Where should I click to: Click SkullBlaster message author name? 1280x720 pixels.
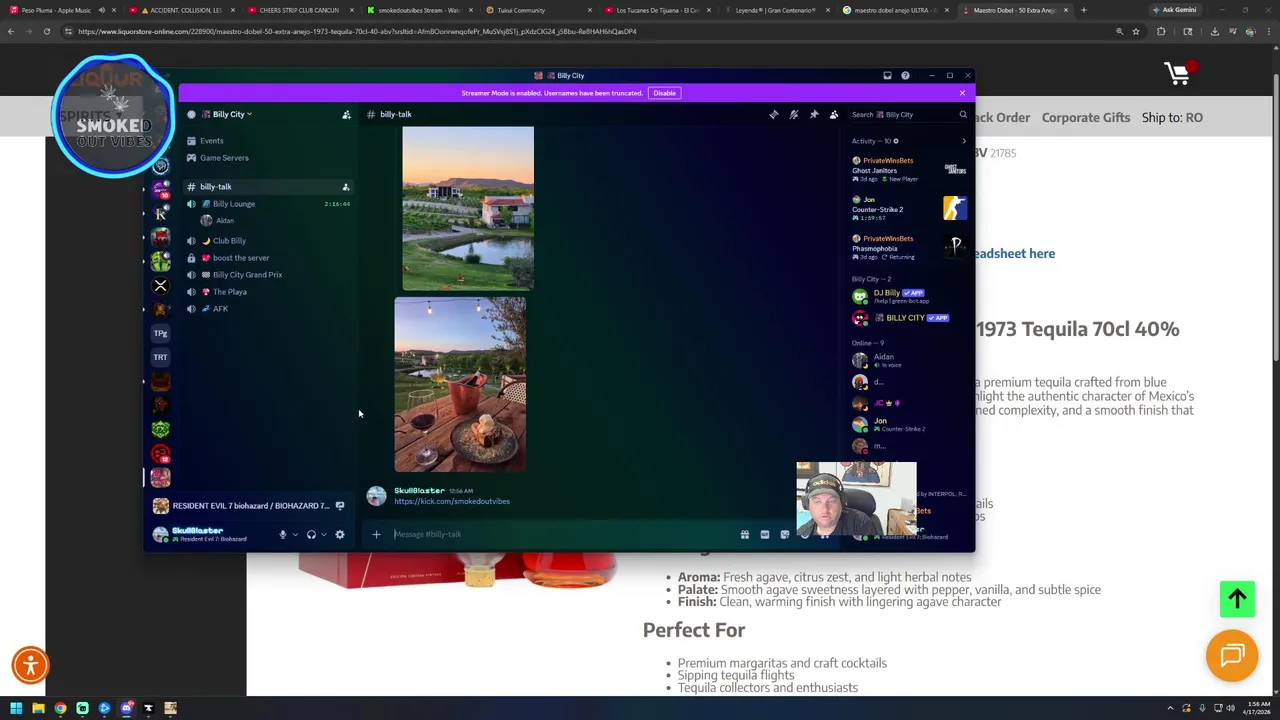pyautogui.click(x=419, y=491)
